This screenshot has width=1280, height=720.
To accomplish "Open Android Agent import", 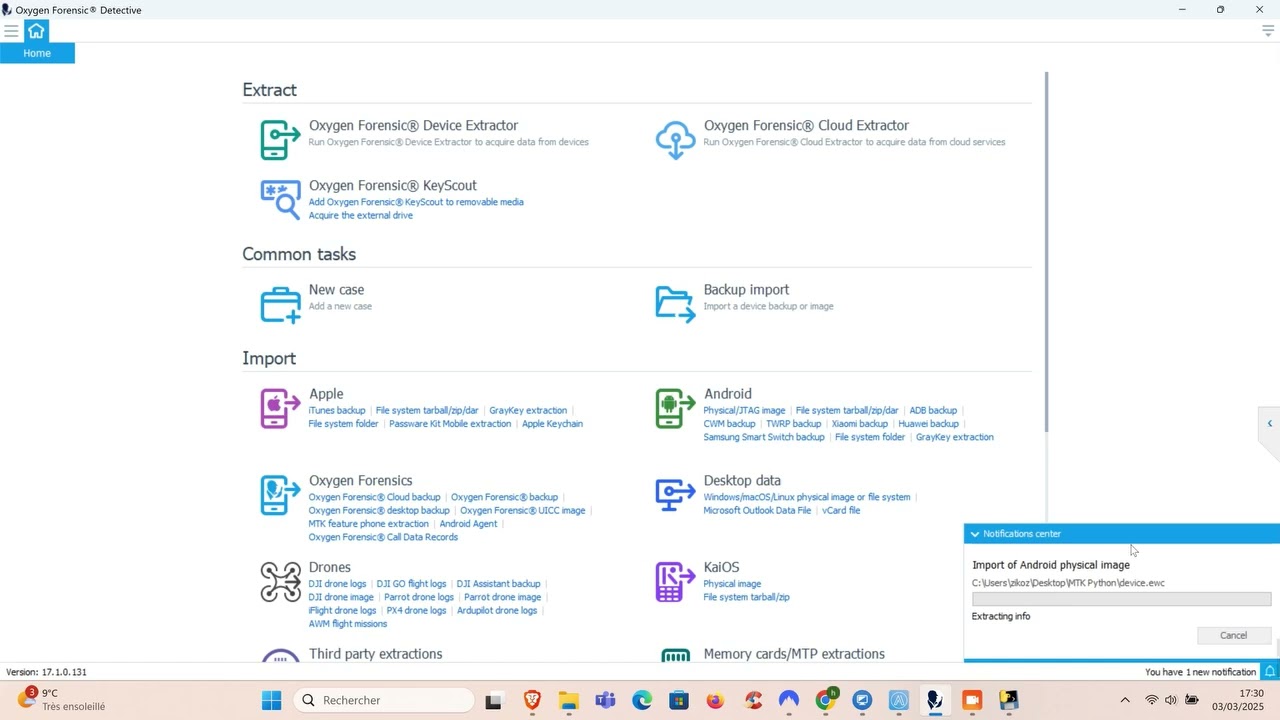I will 468,524.
